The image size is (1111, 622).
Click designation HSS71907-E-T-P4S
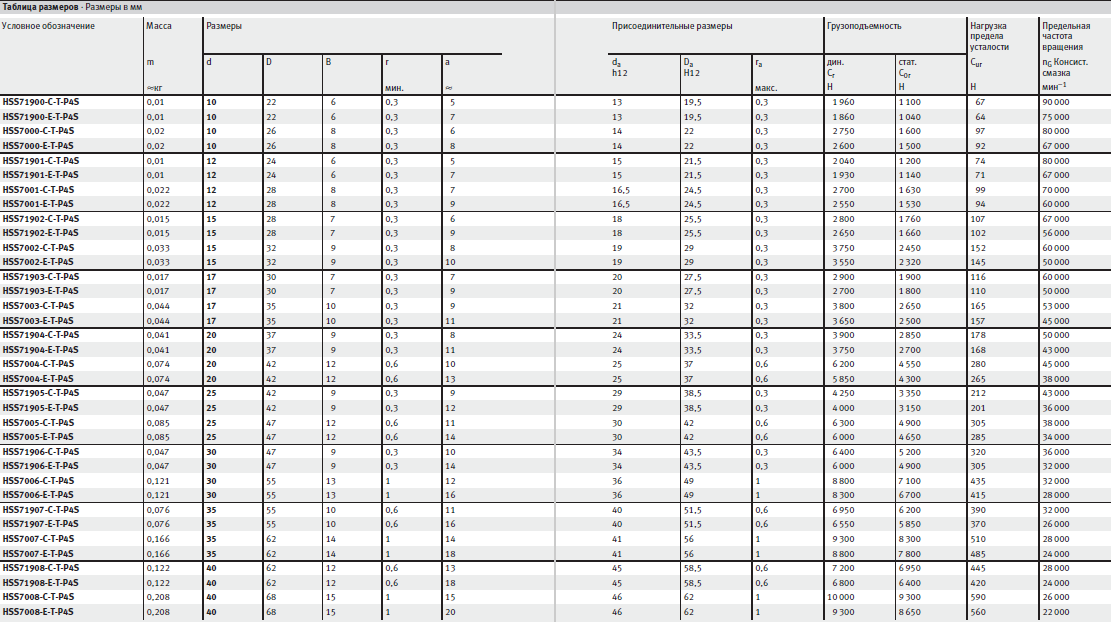click(x=41, y=524)
